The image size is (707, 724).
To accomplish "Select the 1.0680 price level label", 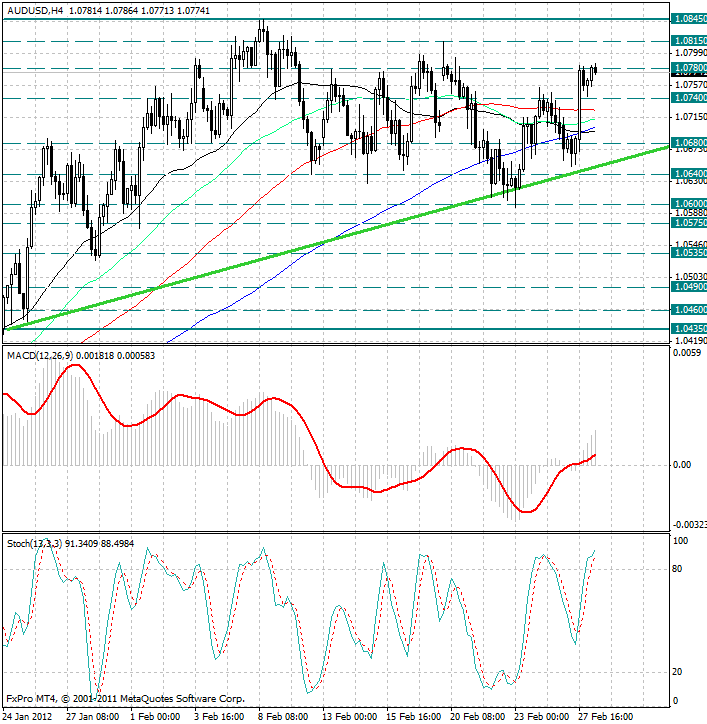I will (689, 143).
